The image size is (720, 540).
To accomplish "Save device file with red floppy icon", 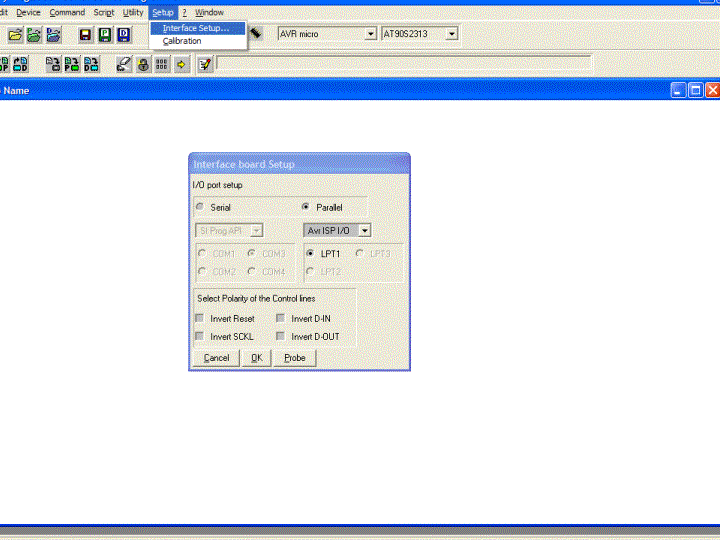I will coord(85,35).
